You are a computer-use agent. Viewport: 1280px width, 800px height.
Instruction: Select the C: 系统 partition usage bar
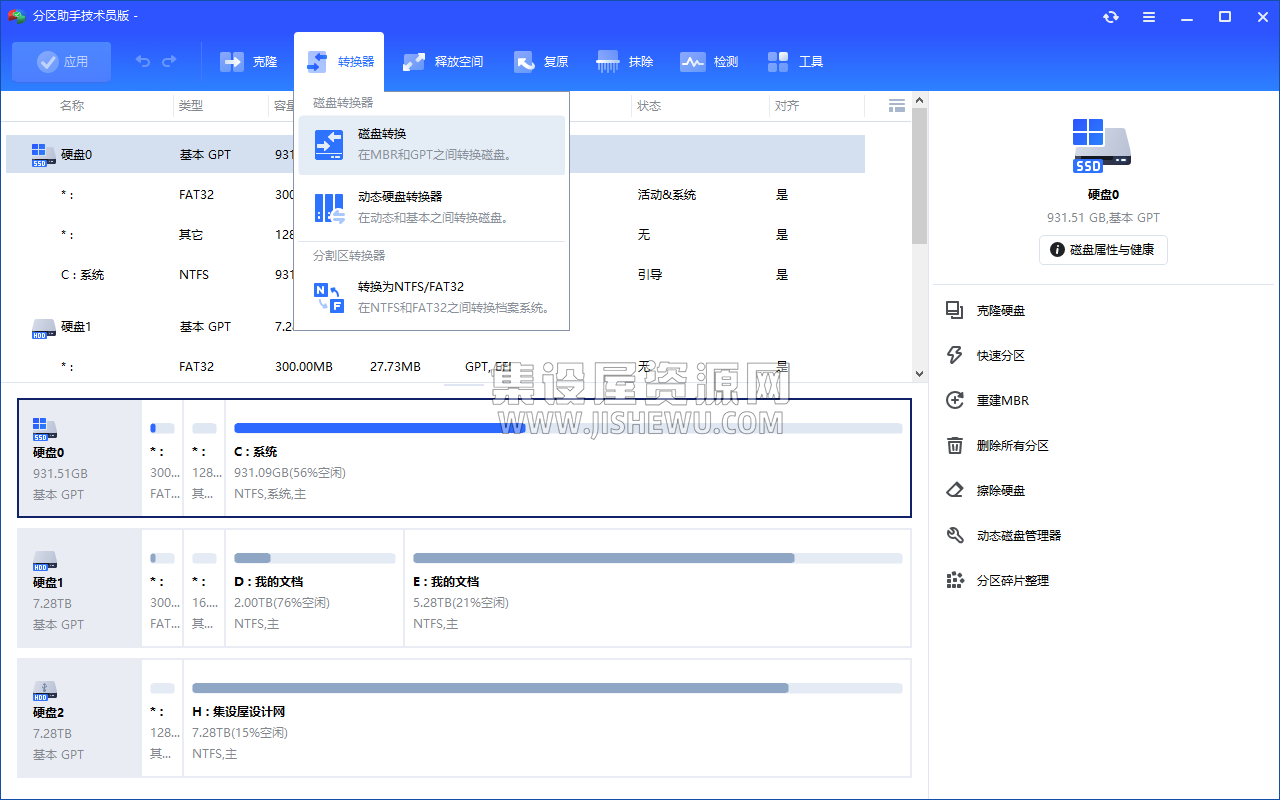(x=567, y=428)
